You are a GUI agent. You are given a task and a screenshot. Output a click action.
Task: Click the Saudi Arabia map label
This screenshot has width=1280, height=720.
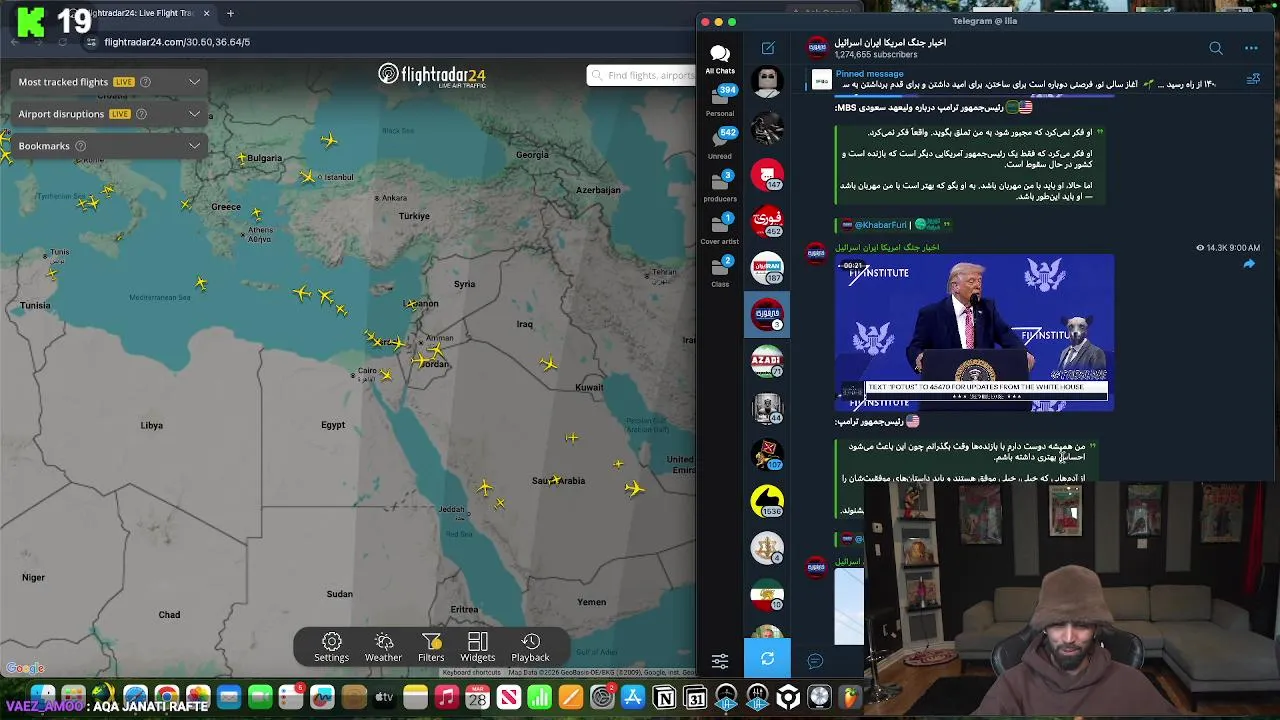(558, 480)
